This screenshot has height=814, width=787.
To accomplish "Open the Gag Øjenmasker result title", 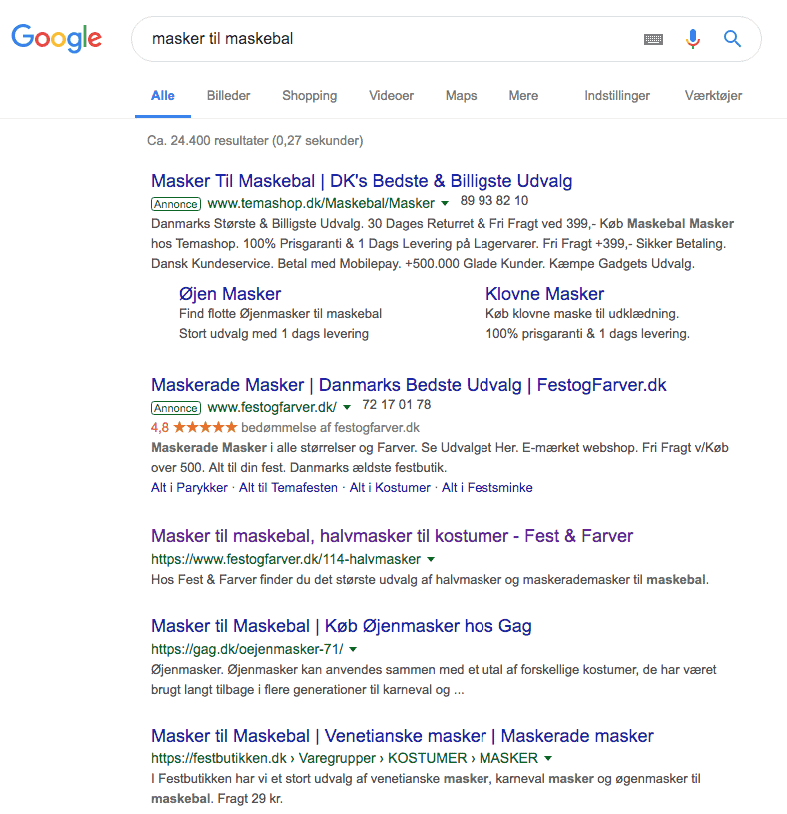I will click(341, 626).
